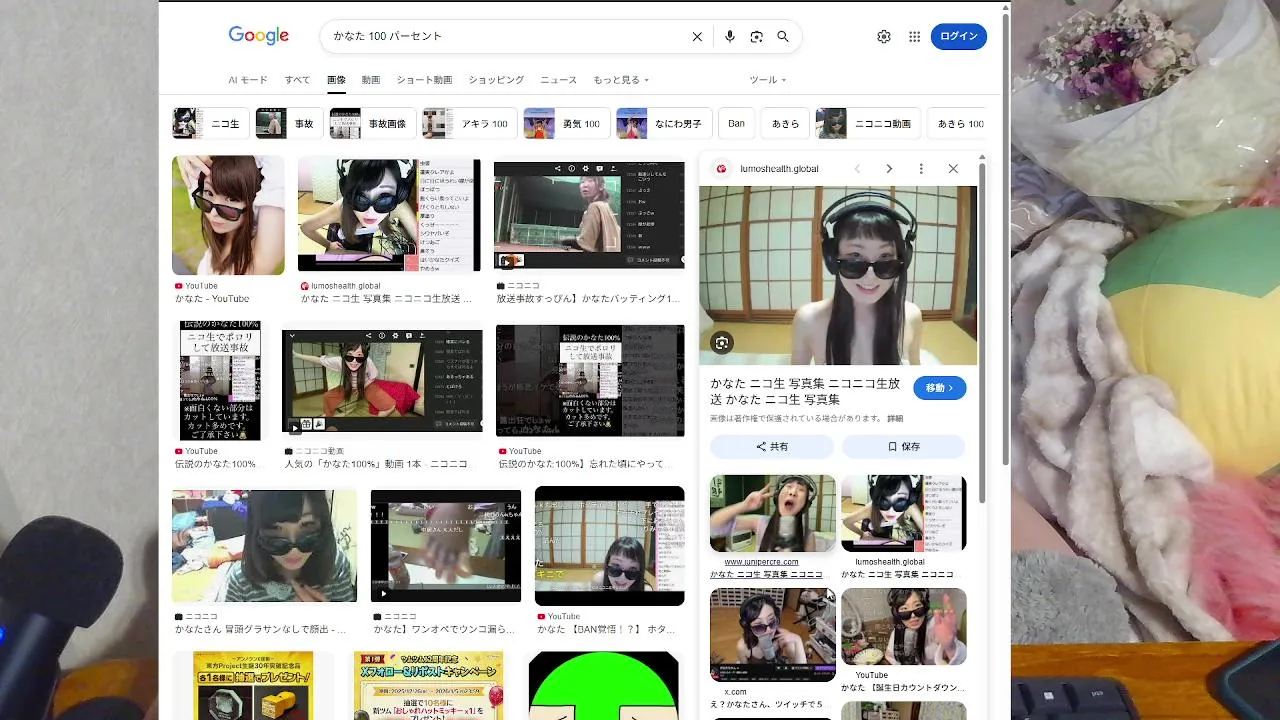Open かなた【DAN替悟 YouTube result
This screenshot has width=1280, height=720.
point(609,546)
